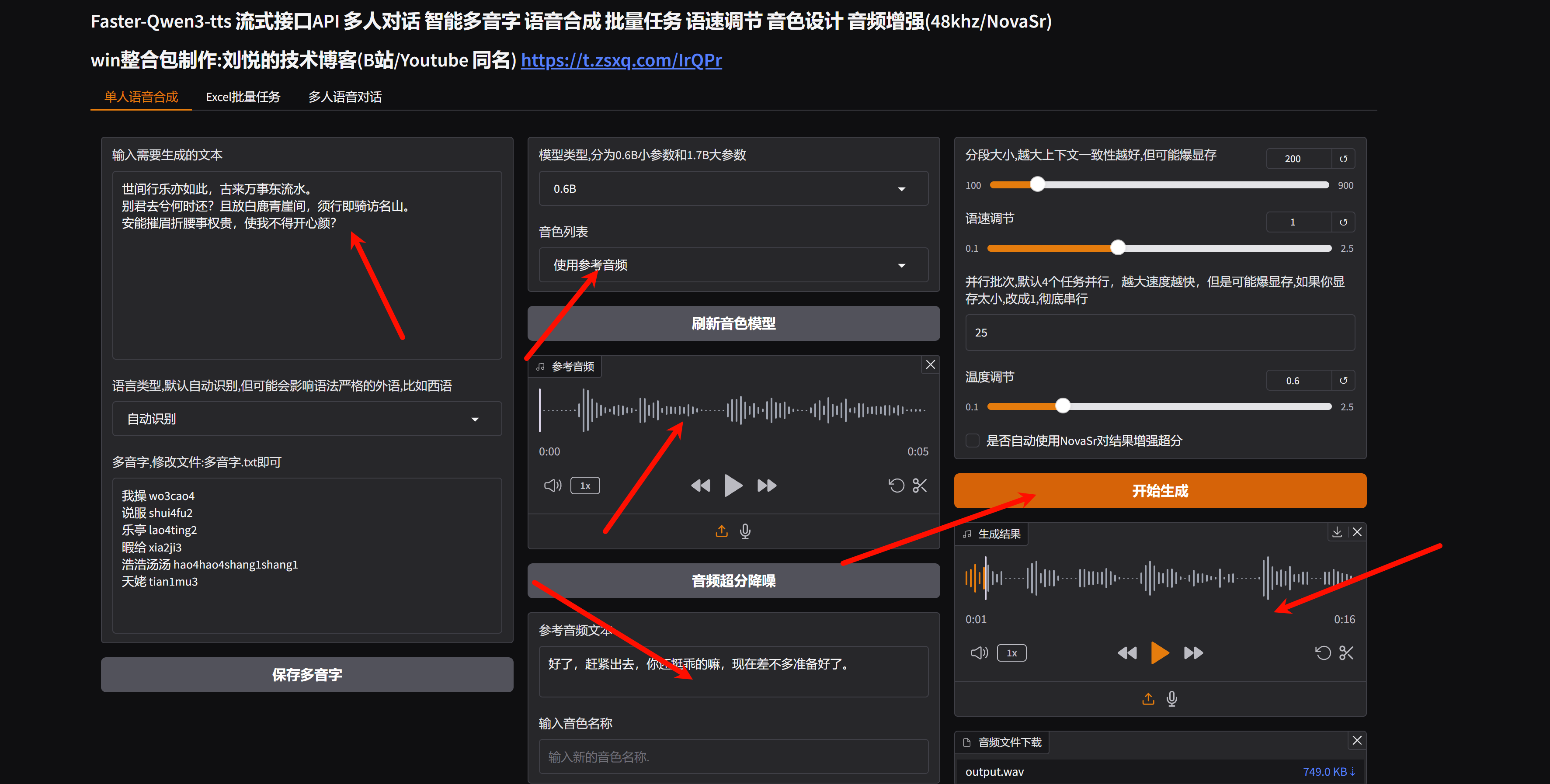Reset segment size value to default
This screenshot has height=784, width=1550.
click(1343, 159)
